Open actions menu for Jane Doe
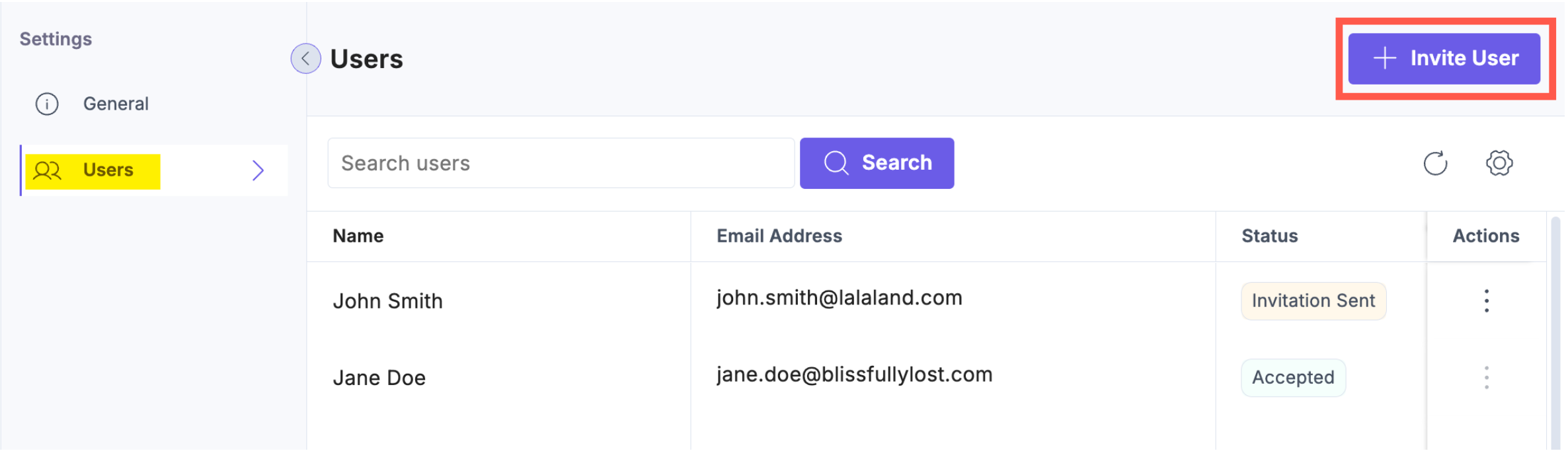The image size is (1568, 453). point(1486,378)
